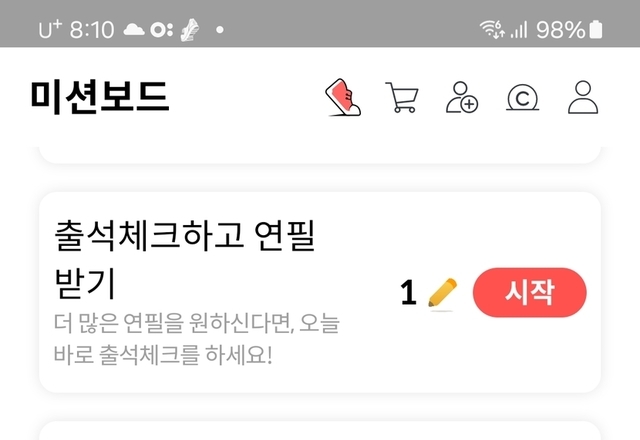Open the profile person icon
Image resolution: width=640 pixels, height=440 pixels.
pyautogui.click(x=583, y=97)
